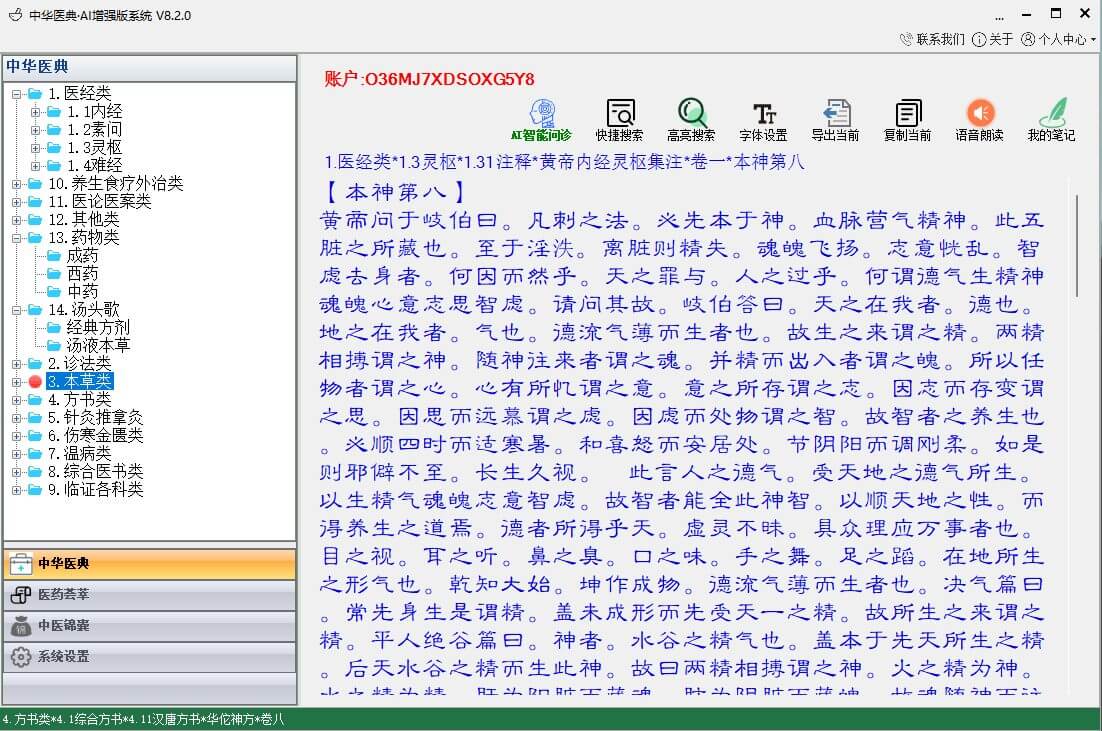Expand the 1.1内经 tree node

coord(35,112)
